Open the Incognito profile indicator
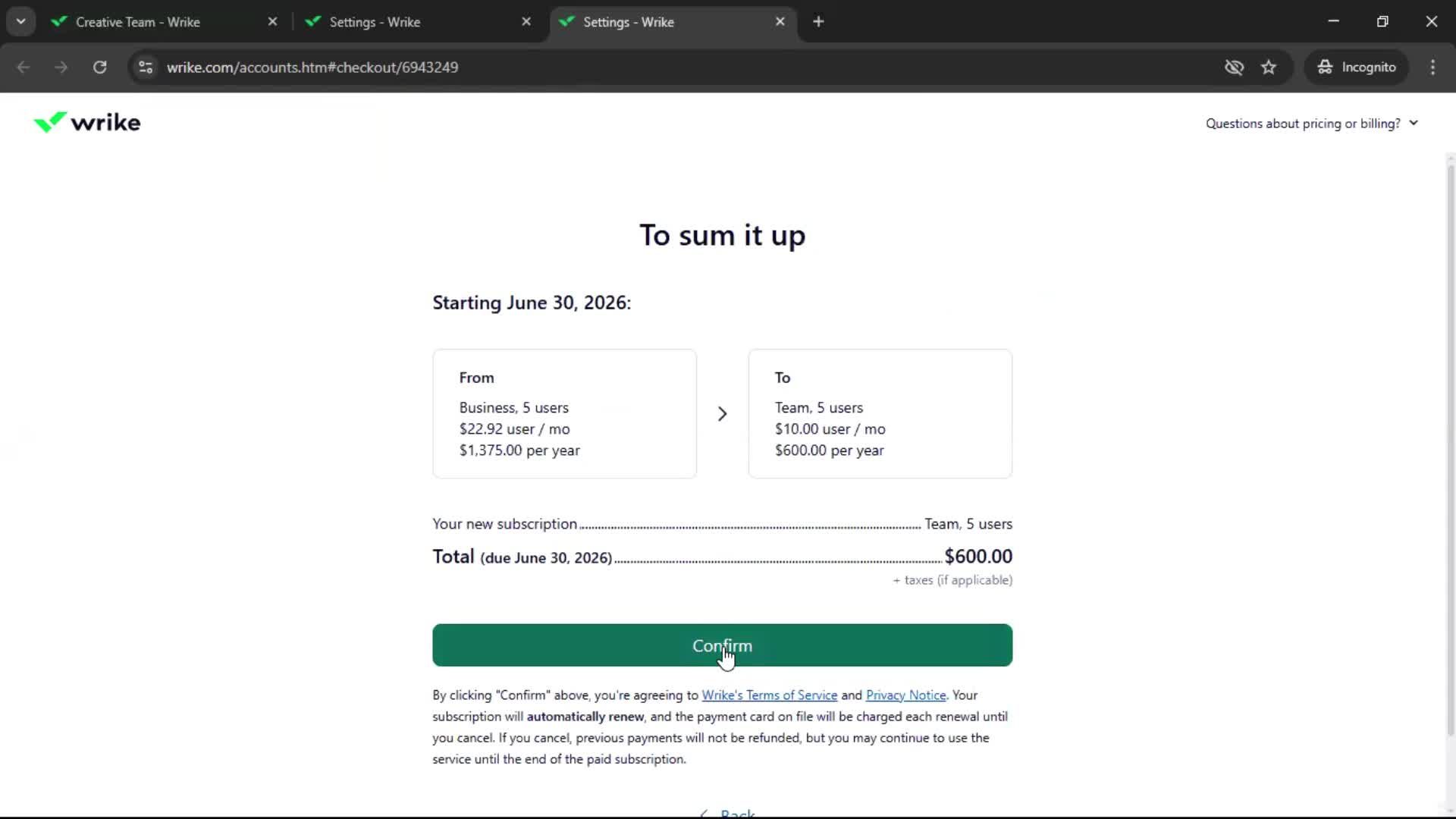The height and width of the screenshot is (819, 1456). (1357, 67)
